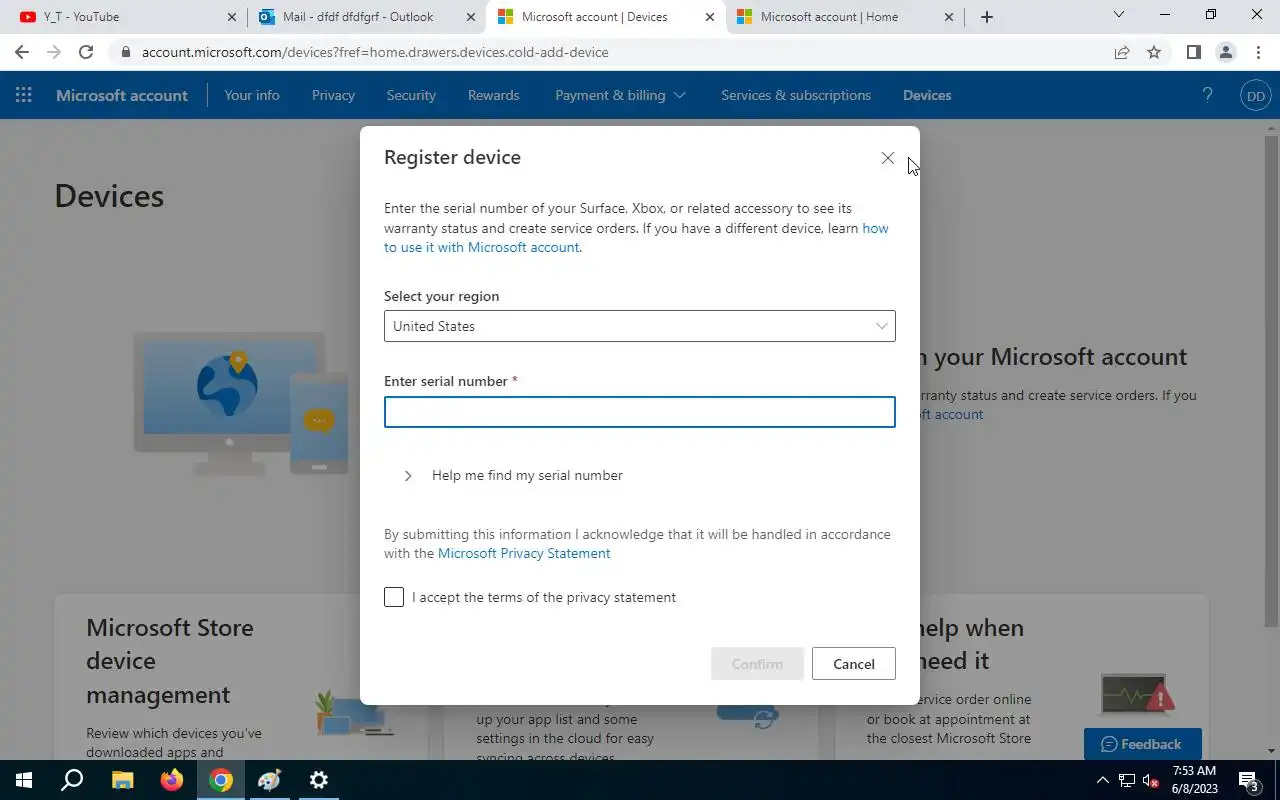Image resolution: width=1280 pixels, height=800 pixels.
Task: Expand Payment & billing menu
Action: tap(620, 95)
